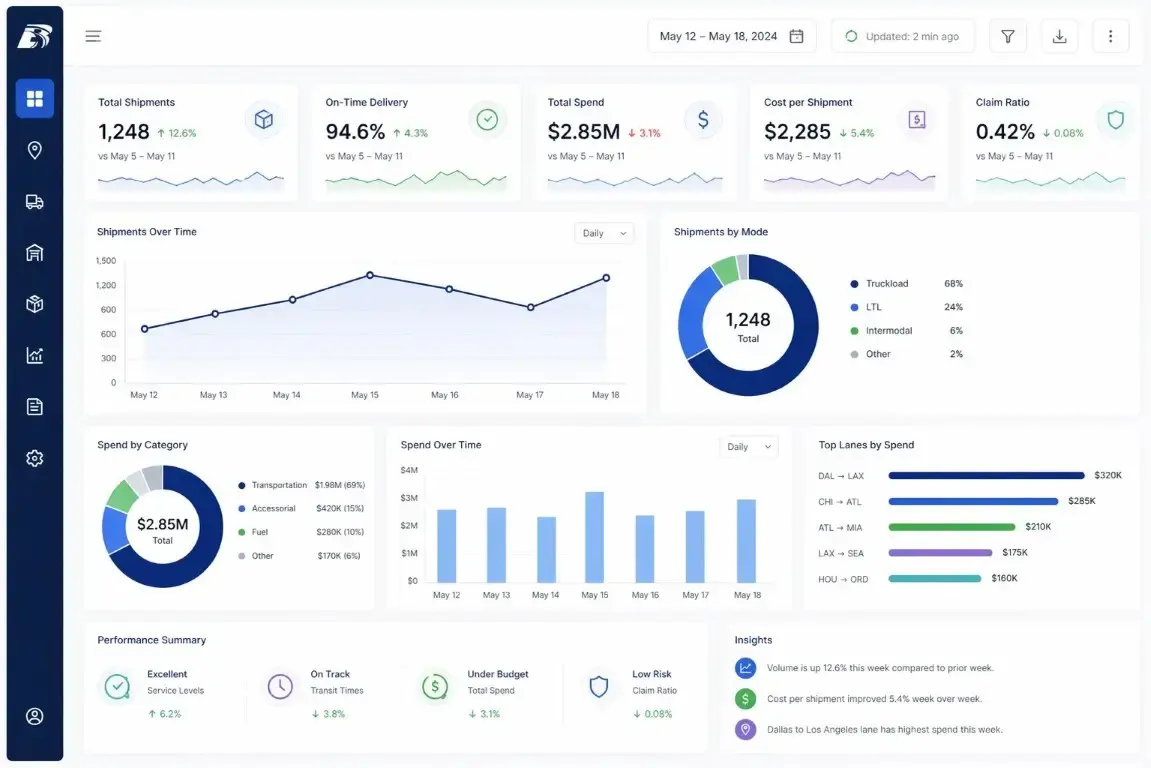Viewport: 1151px width, 768px height.
Task: Open the warehouse sidebar icon
Action: click(35, 253)
